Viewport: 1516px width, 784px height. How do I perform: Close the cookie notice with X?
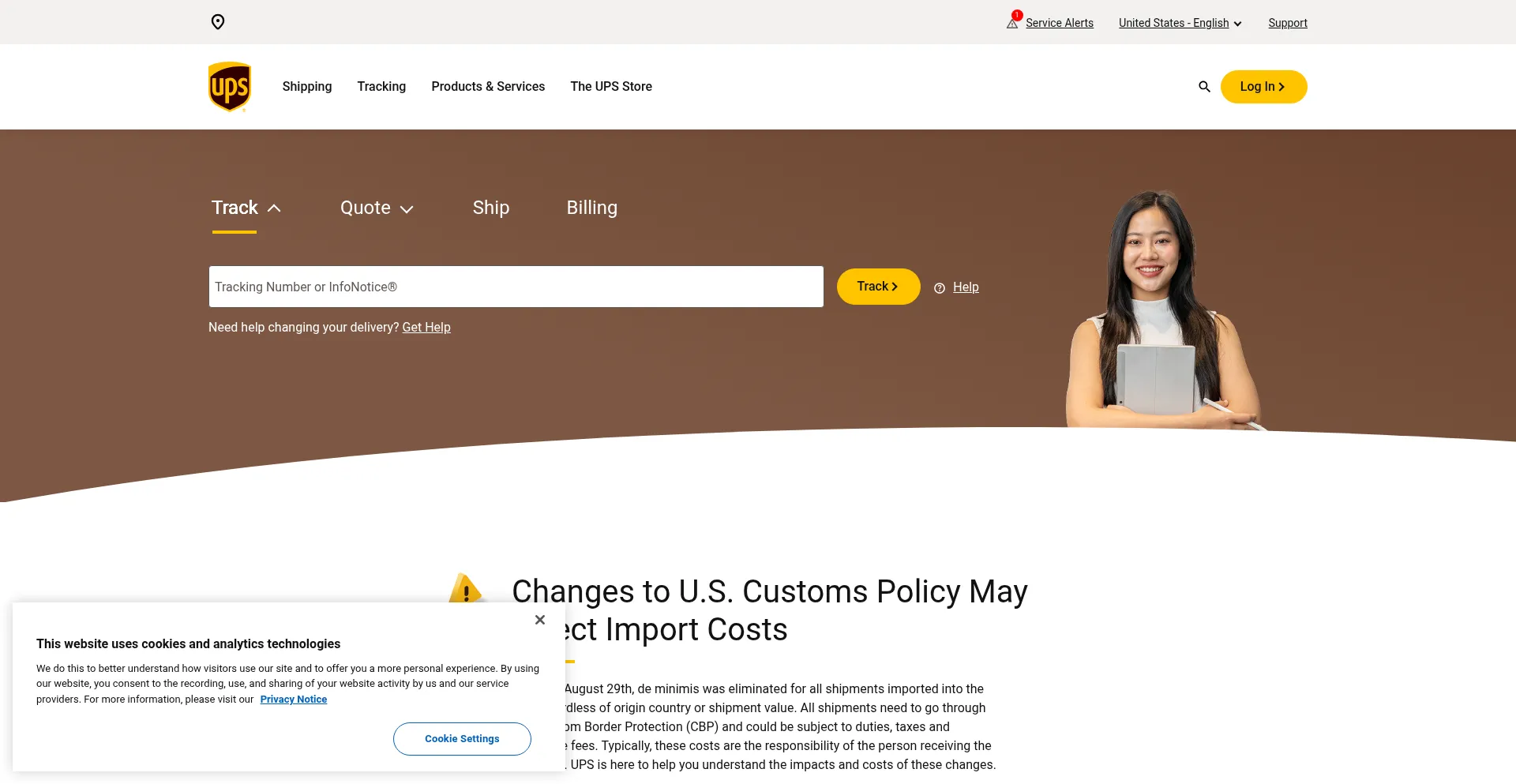(x=540, y=620)
